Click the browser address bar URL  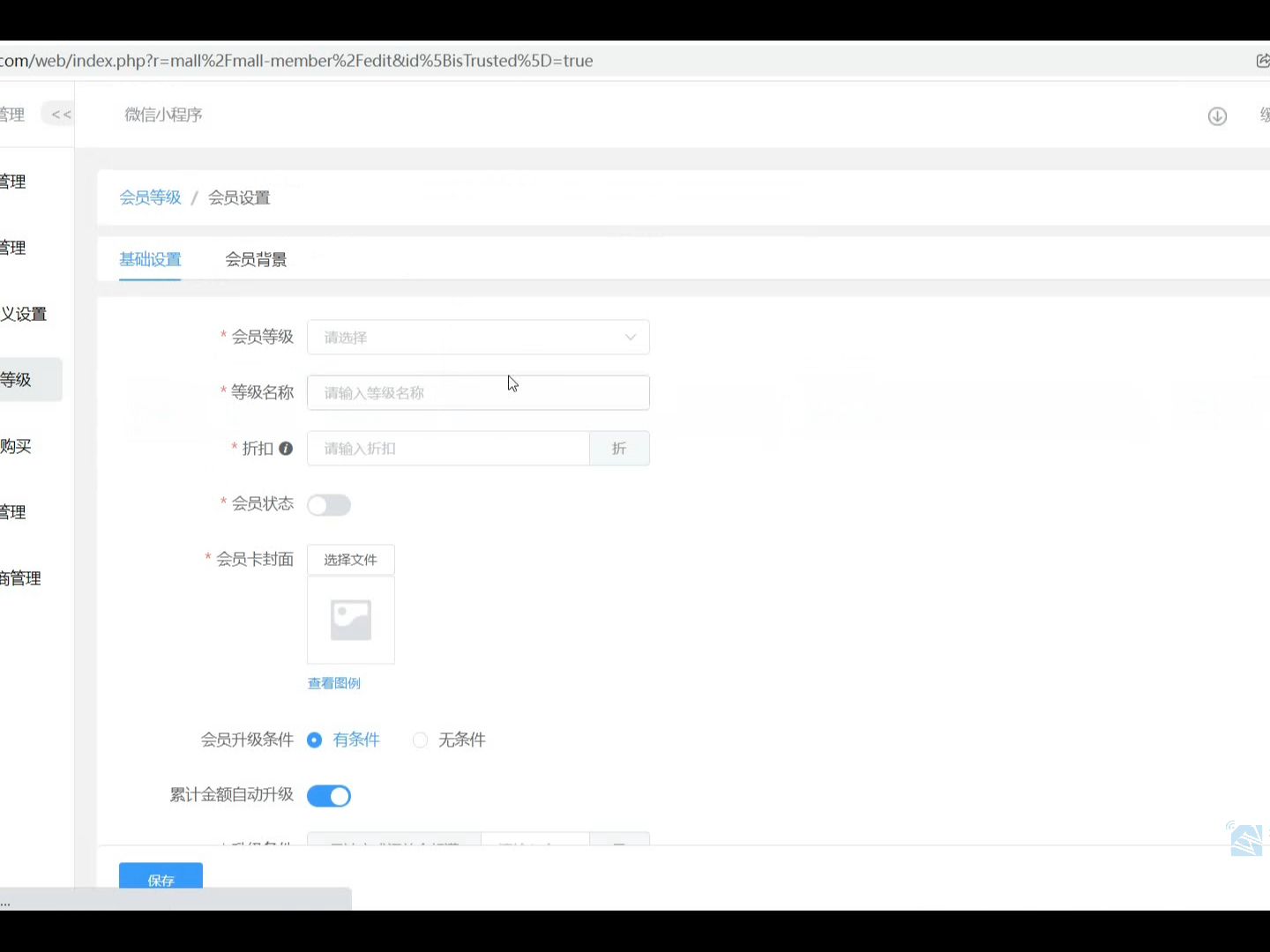[296, 61]
